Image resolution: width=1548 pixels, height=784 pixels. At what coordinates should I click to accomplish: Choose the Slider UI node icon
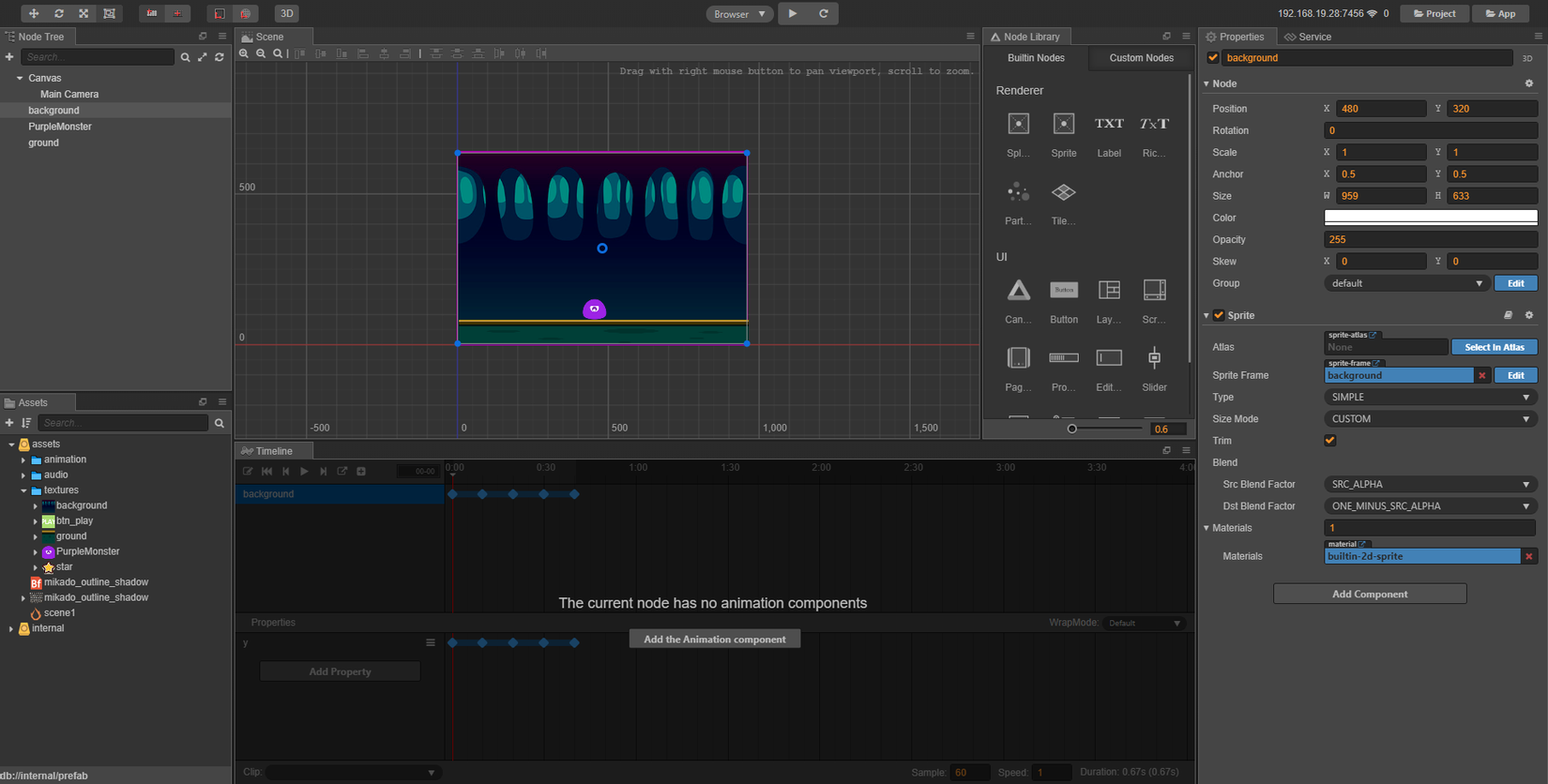click(1154, 358)
